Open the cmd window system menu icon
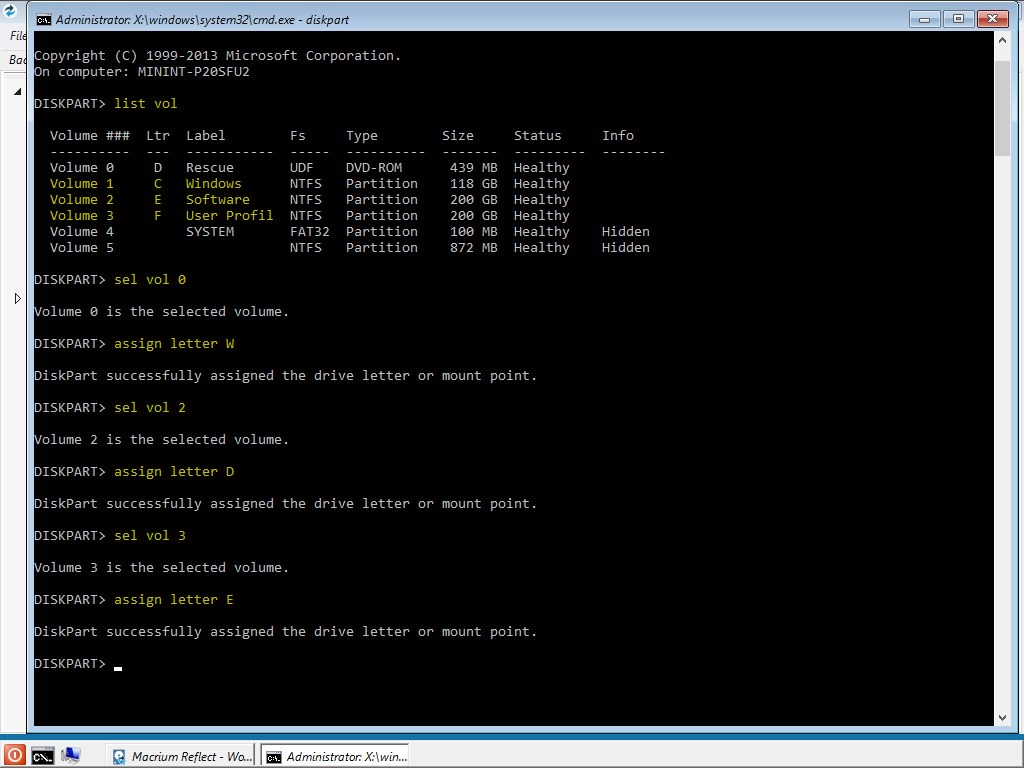The height and width of the screenshot is (768, 1024). click(x=43, y=20)
